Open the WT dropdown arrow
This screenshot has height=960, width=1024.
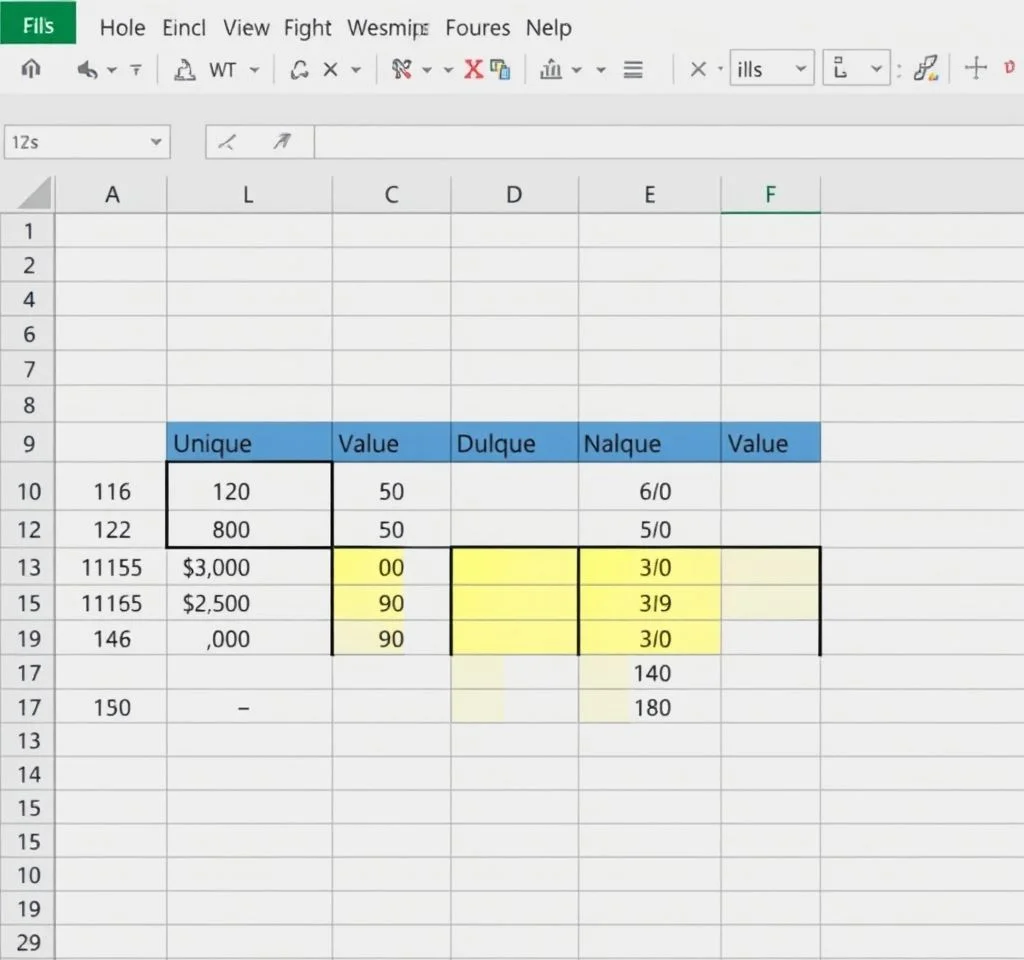pos(254,69)
